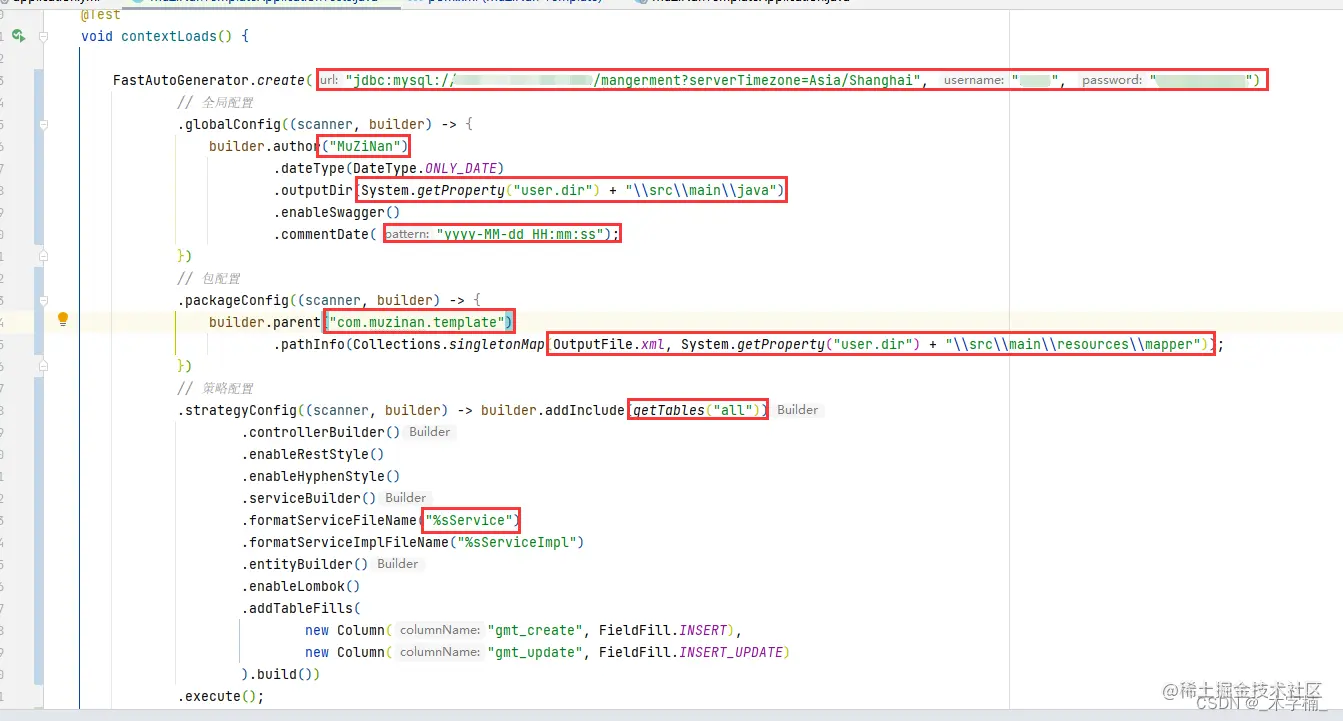The width and height of the screenshot is (1343, 721).
Task: Click the .controllerBuilder() call
Action: (x=320, y=432)
